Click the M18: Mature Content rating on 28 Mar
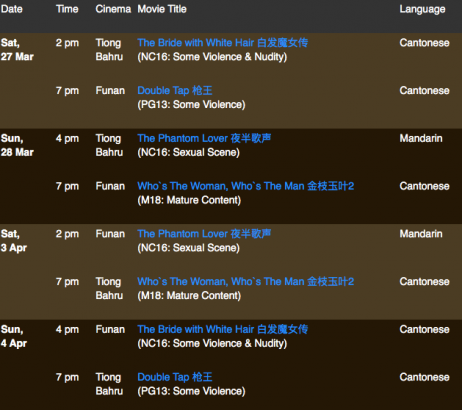 click(189, 200)
